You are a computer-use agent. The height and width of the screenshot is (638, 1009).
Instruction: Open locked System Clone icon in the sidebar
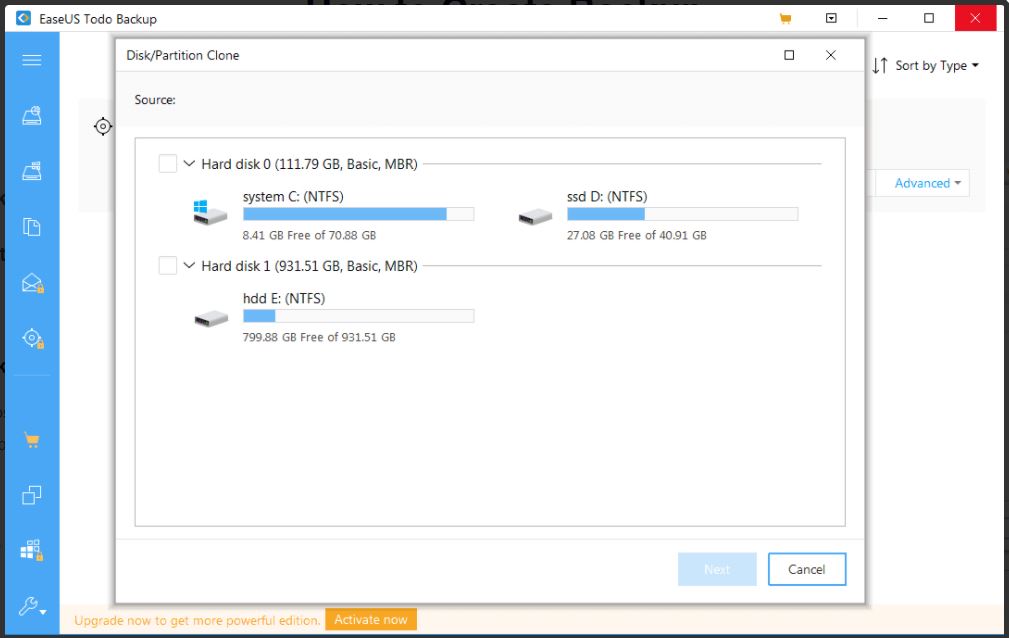[32, 550]
